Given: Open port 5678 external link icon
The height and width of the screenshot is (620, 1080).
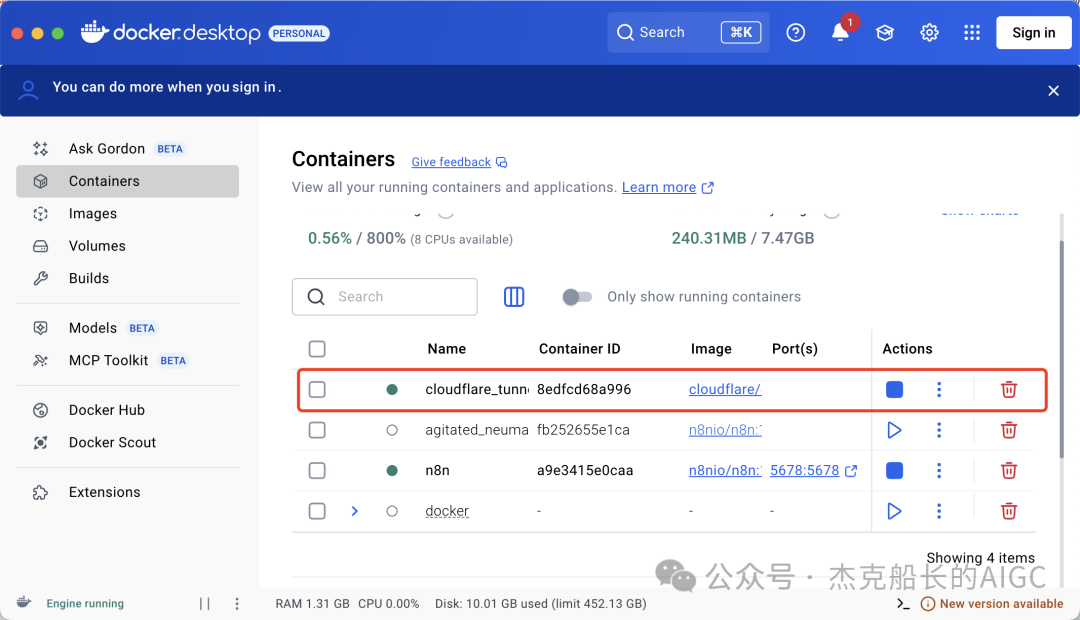Looking at the screenshot, I should pyautogui.click(x=851, y=471).
